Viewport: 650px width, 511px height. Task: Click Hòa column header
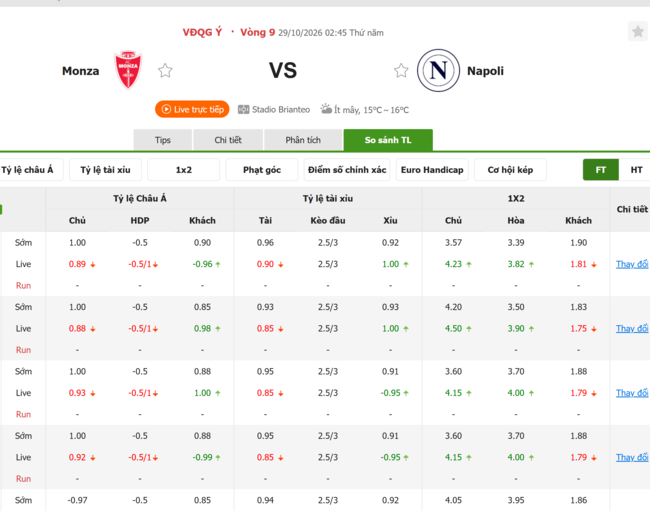(516, 220)
